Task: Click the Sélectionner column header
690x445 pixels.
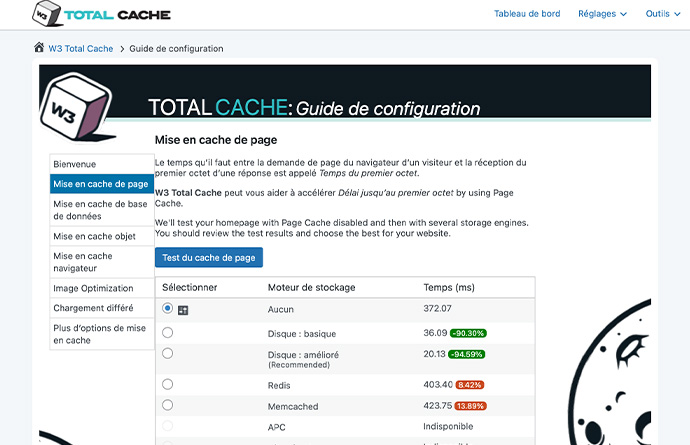Action: pyautogui.click(x=190, y=287)
